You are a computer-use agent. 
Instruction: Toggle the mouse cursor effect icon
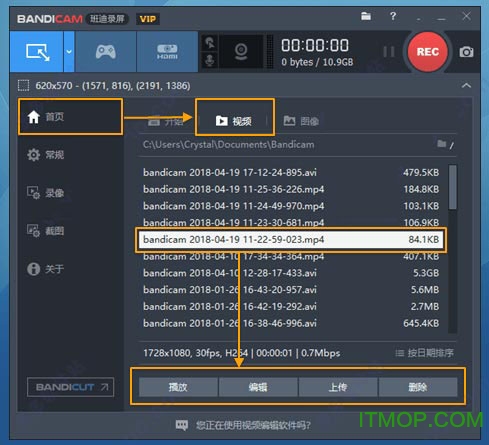tap(210, 43)
